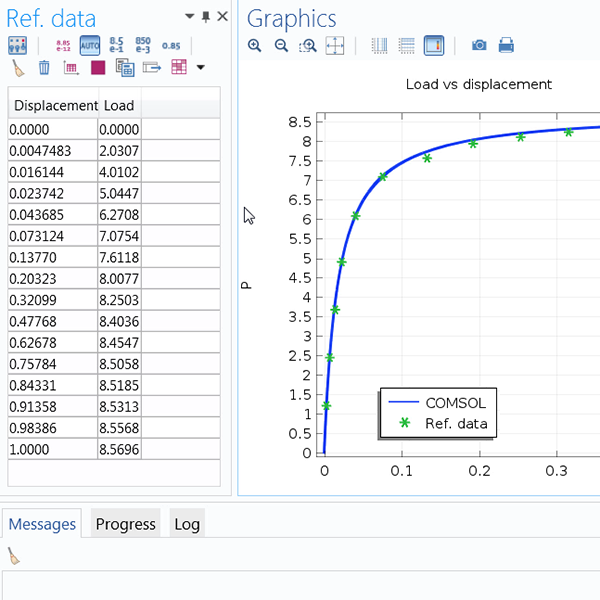Screen dimensions: 600x600
Task: Click the Displacement column header
Action: point(55,105)
